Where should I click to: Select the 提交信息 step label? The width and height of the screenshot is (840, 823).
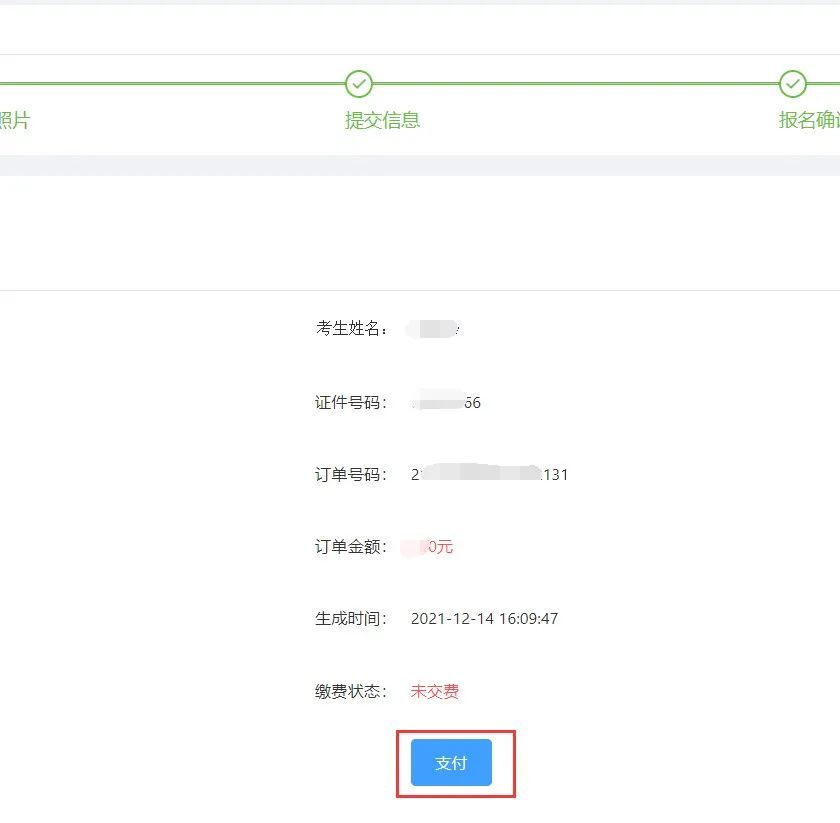pos(382,121)
